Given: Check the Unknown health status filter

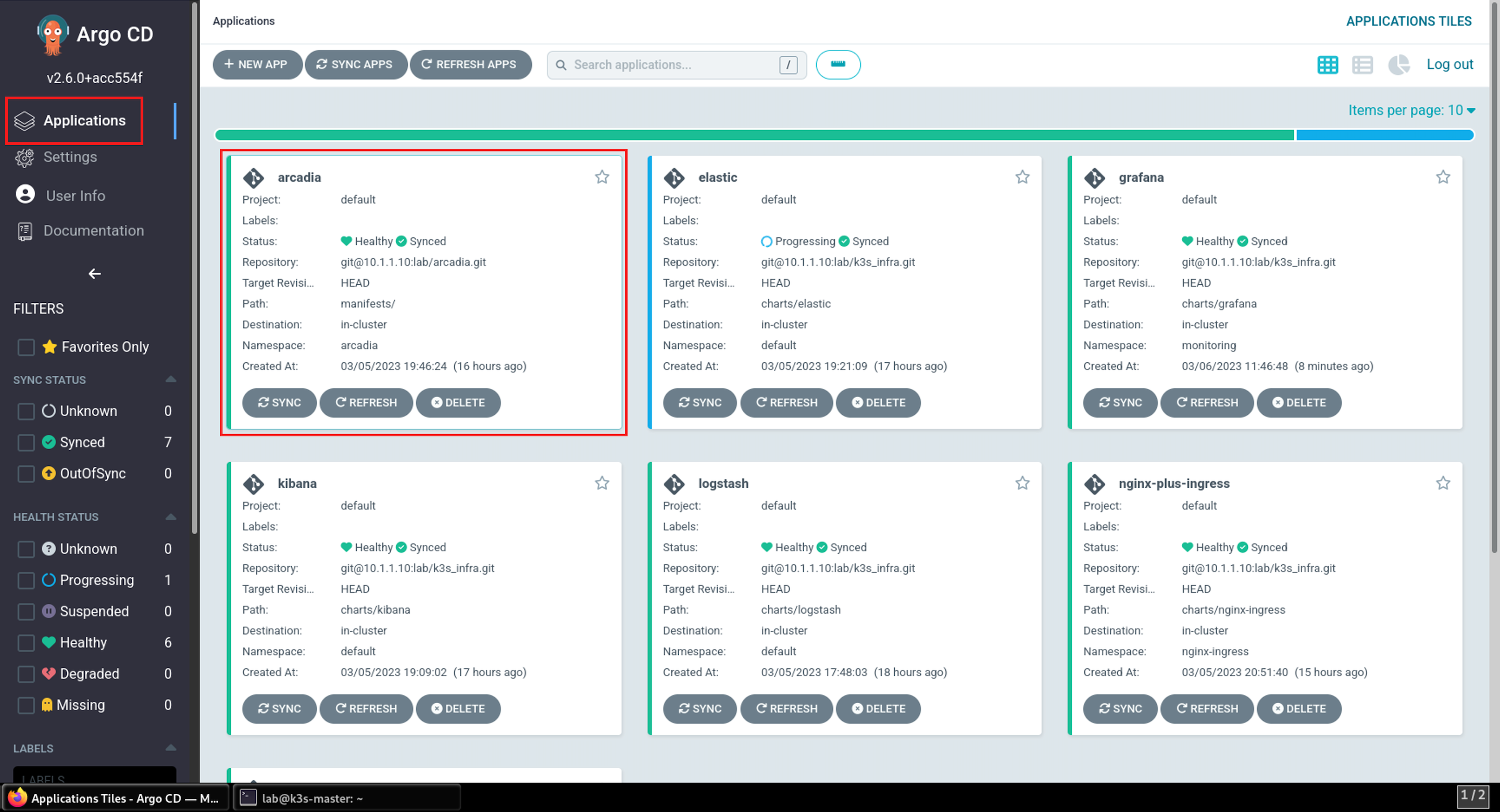Looking at the screenshot, I should click(26, 549).
